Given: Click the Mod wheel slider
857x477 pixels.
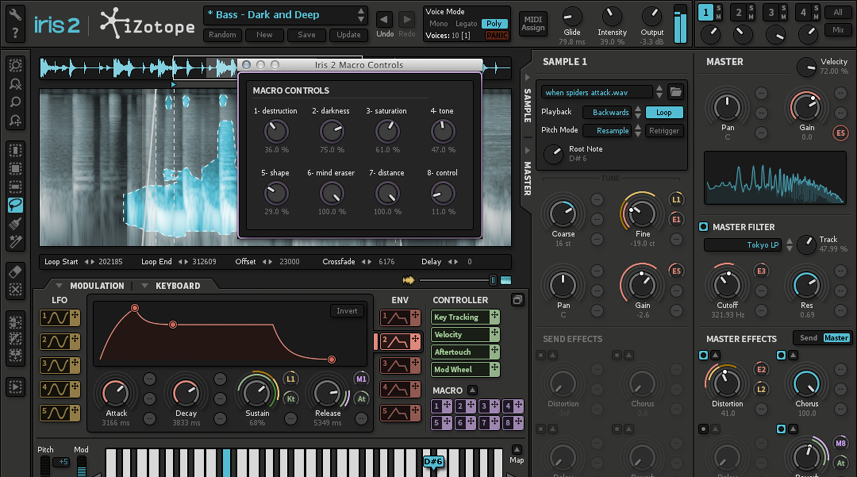Looking at the screenshot, I should (x=81, y=466).
